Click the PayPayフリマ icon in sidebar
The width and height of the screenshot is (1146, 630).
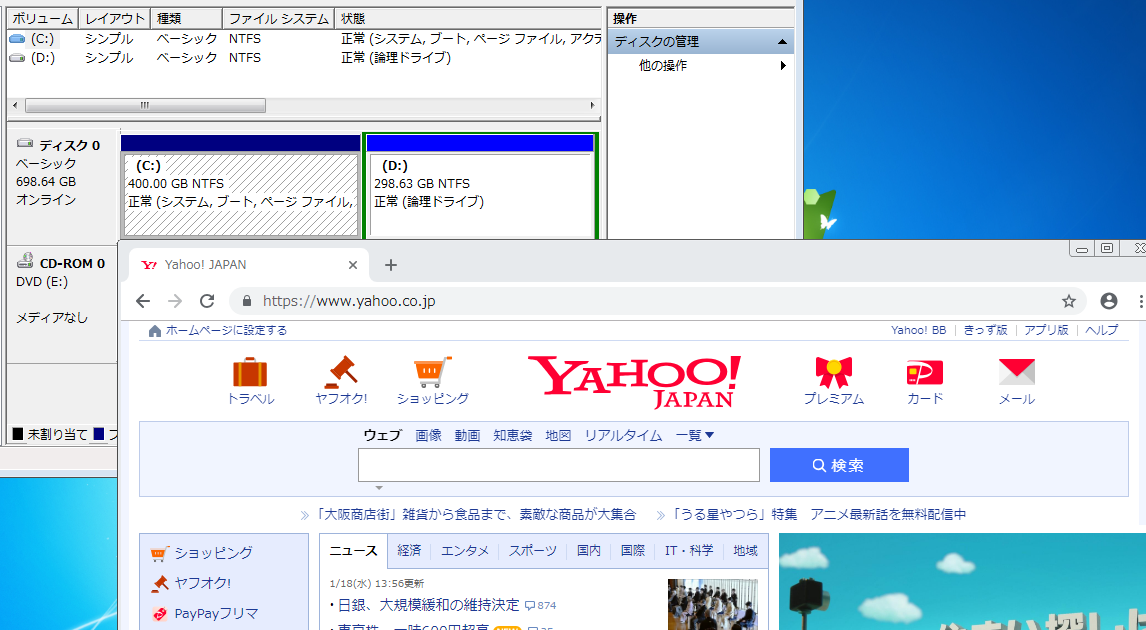(x=159, y=614)
